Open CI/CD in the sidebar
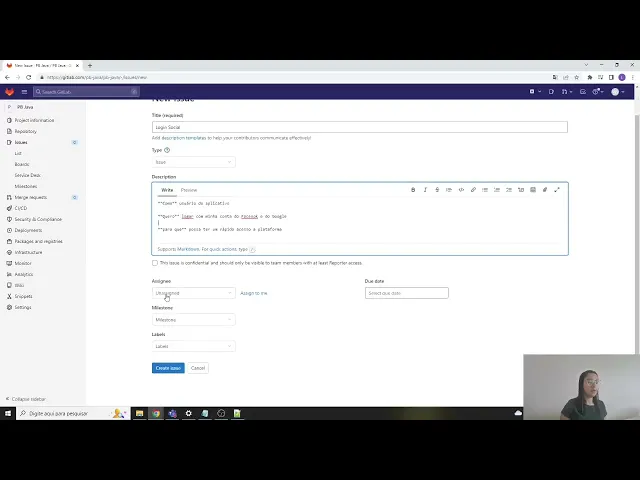The image size is (640, 480). point(21,208)
